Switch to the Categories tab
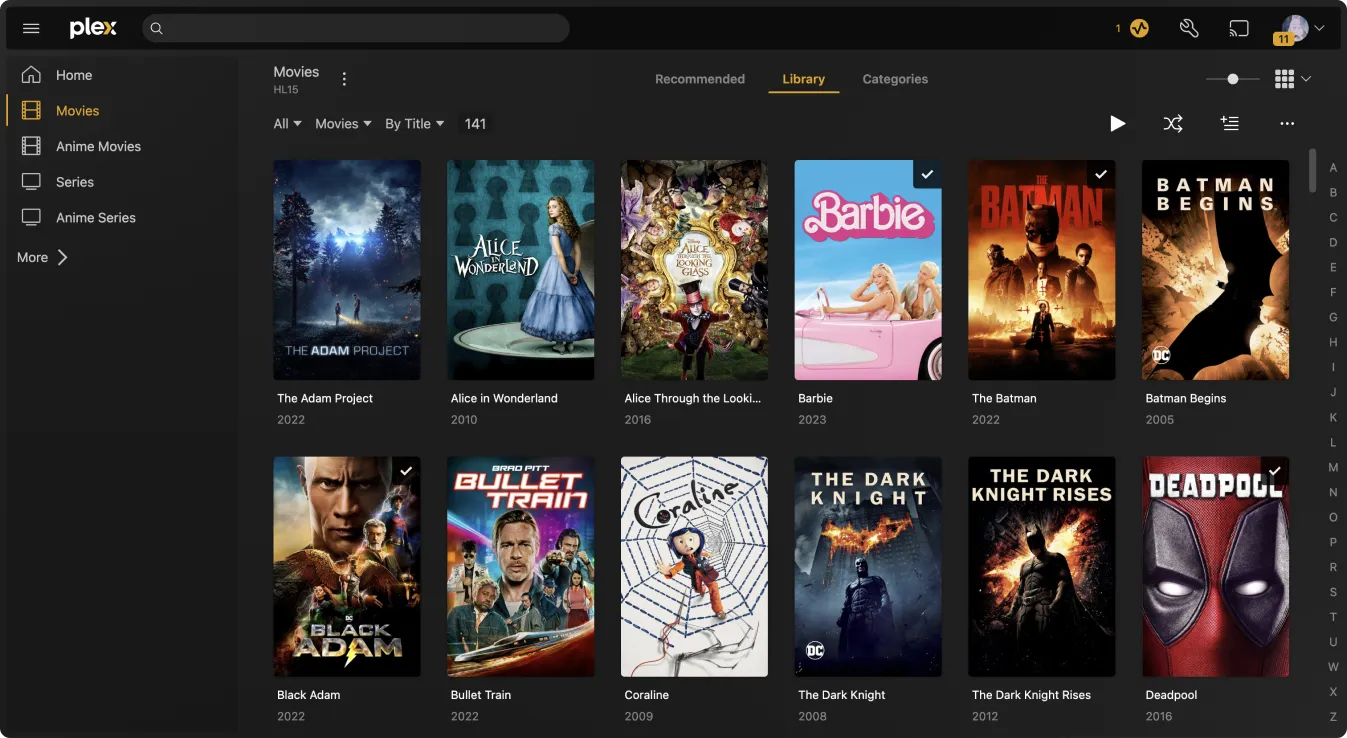This screenshot has height=738, width=1347. pyautogui.click(x=895, y=79)
